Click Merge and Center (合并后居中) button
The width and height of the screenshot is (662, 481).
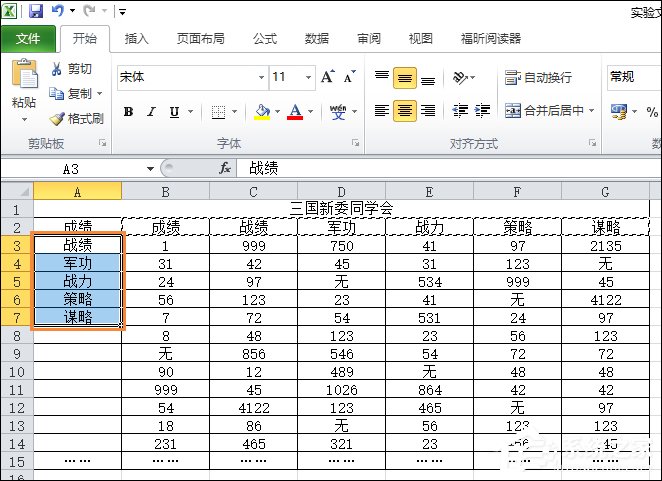pyautogui.click(x=550, y=111)
